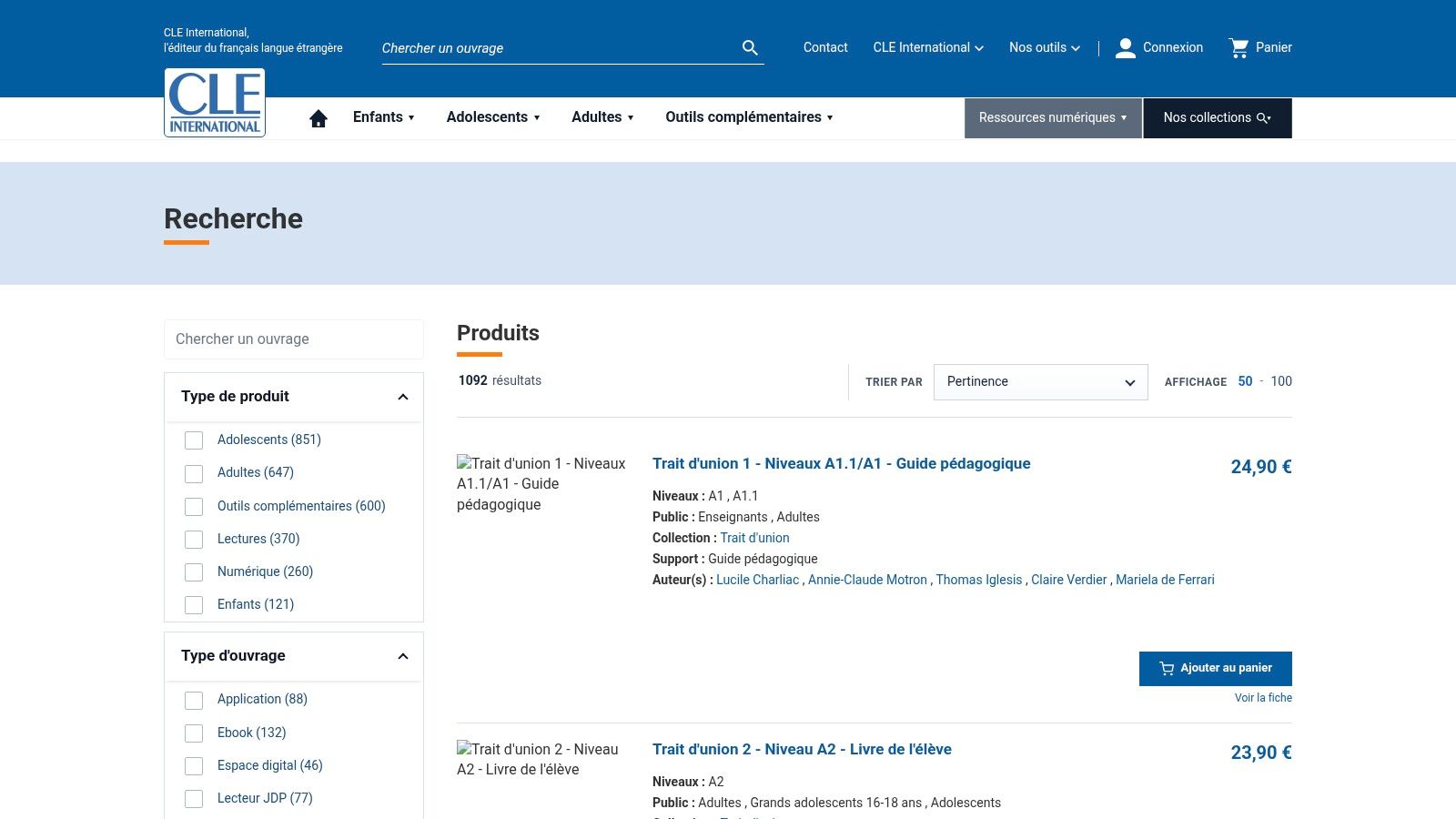Viewport: 1456px width, 819px height.
Task: Open the CLE International logo
Action: [x=215, y=103]
